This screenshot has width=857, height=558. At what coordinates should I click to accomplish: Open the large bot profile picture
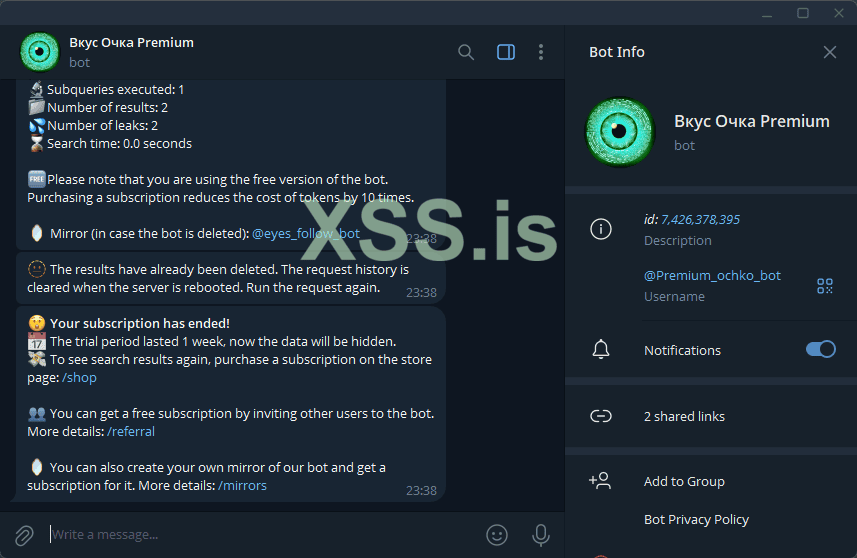pyautogui.click(x=620, y=132)
